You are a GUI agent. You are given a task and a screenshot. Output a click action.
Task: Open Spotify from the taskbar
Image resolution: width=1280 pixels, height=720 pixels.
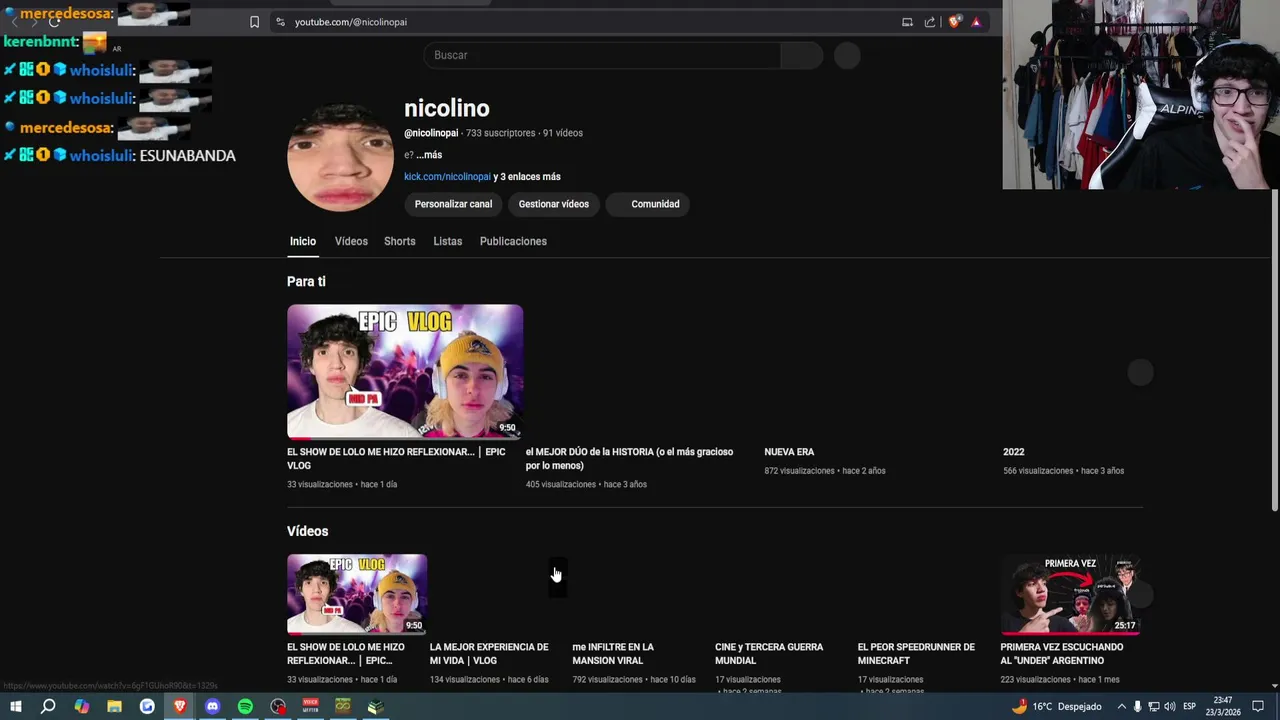pyautogui.click(x=245, y=706)
